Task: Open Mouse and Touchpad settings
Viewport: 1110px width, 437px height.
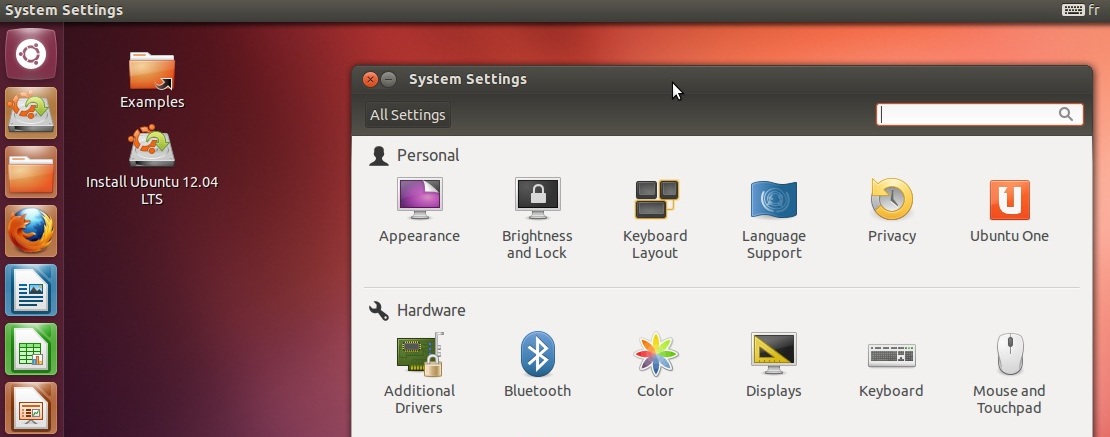Action: pos(1009,373)
